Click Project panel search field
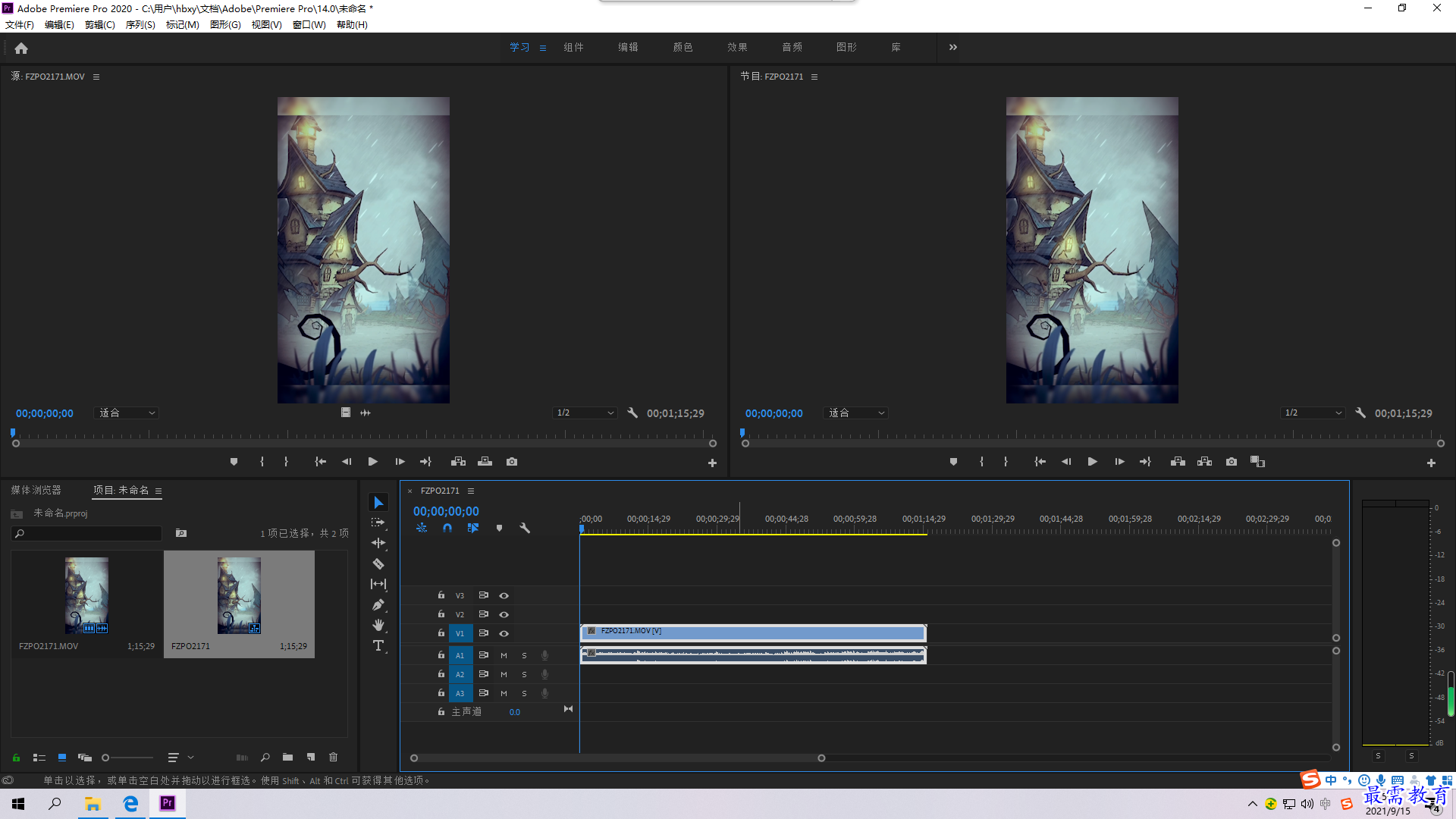 87,534
